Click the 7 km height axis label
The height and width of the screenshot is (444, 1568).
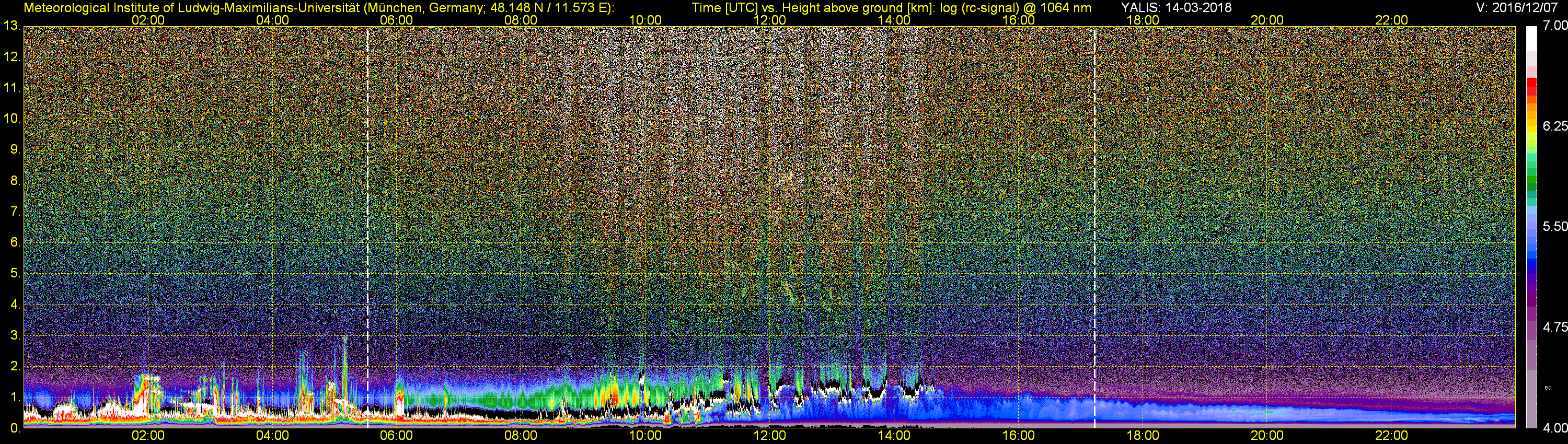[x=15, y=212]
